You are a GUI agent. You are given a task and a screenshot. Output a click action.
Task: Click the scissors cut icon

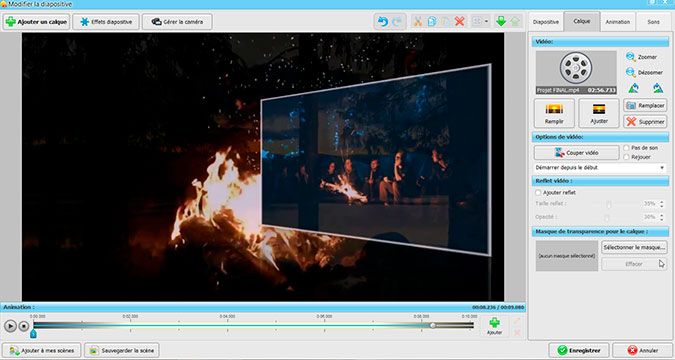tap(418, 21)
